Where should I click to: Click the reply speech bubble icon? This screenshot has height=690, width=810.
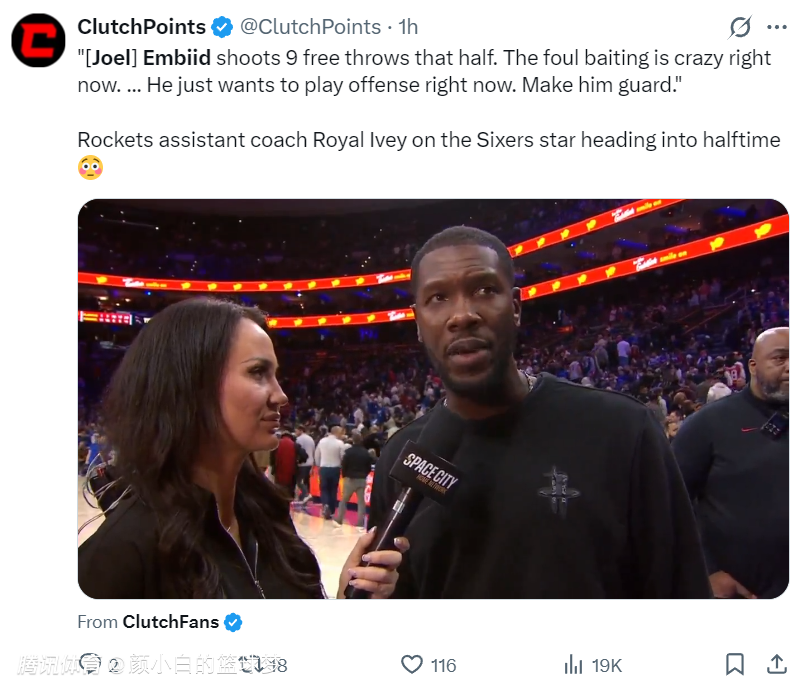(91, 664)
